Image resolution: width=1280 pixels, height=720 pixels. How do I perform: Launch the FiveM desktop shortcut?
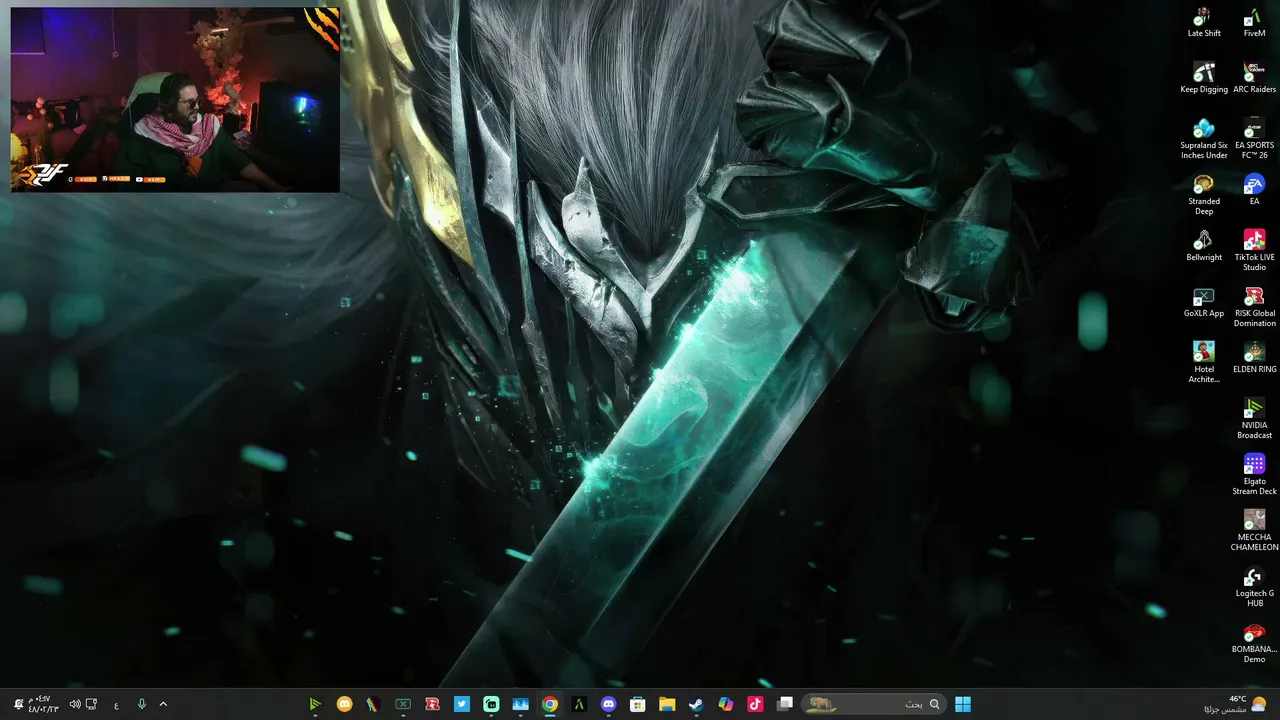pos(1254,22)
